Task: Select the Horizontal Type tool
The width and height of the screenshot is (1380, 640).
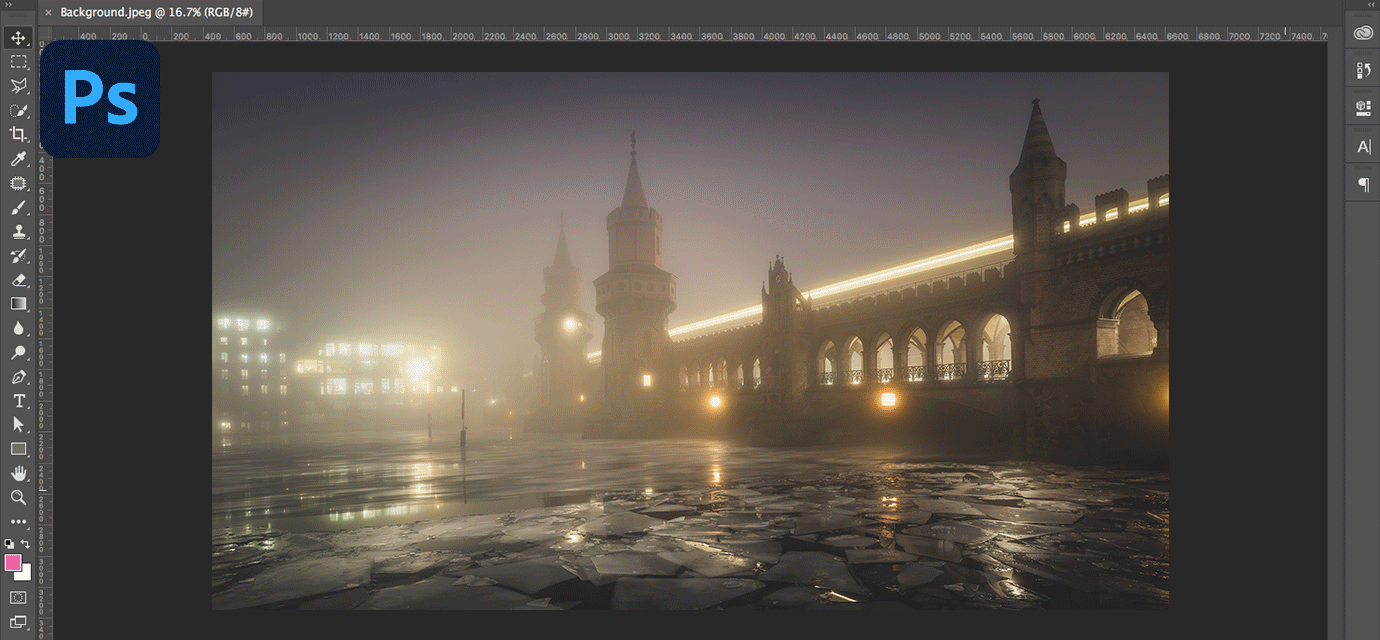Action: click(18, 400)
